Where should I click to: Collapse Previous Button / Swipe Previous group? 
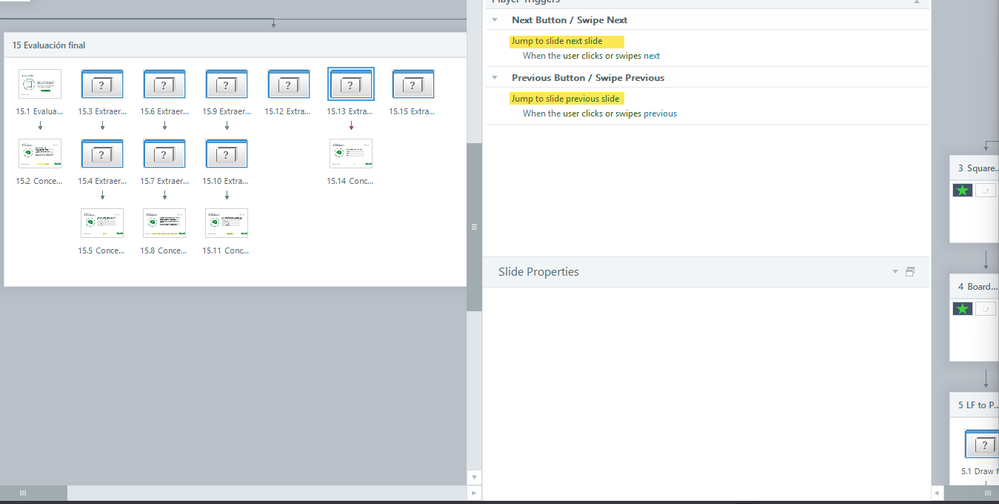click(x=494, y=78)
